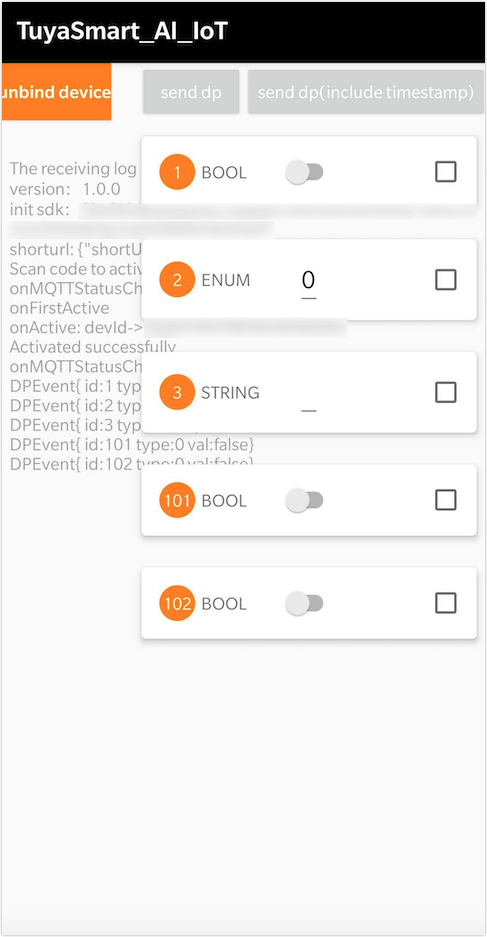
Task: Click the orange DP 1 badge
Action: pyautogui.click(x=177, y=172)
